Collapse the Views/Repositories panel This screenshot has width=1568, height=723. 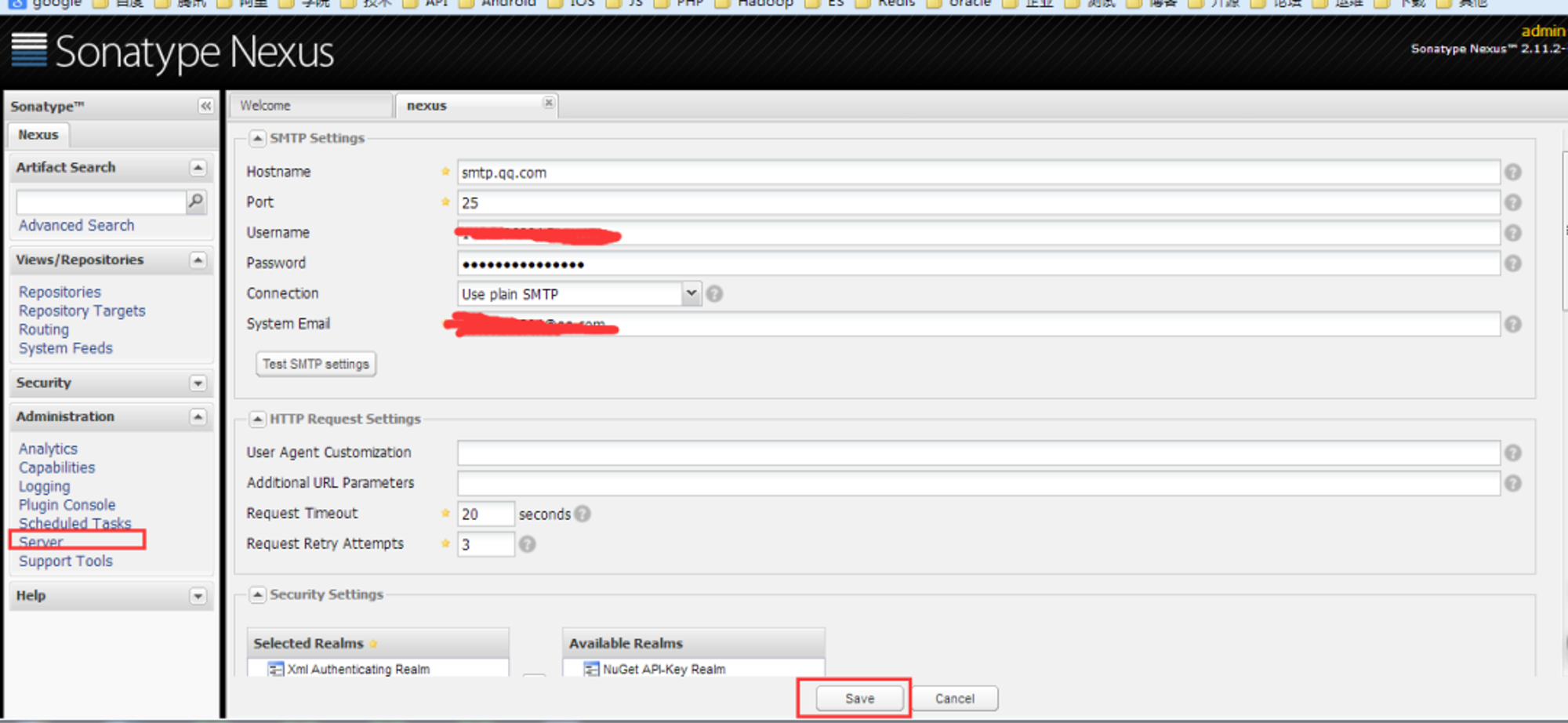click(x=198, y=260)
